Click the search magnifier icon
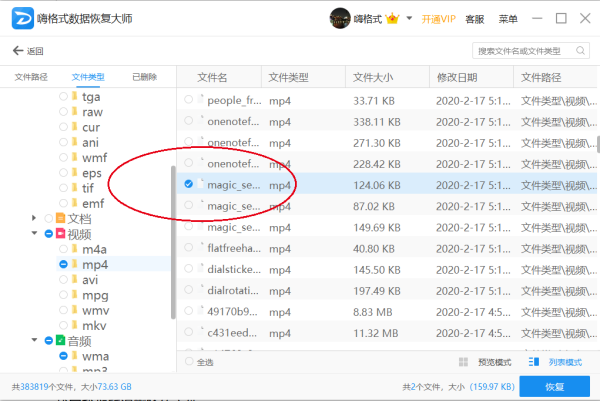Screen dimensions: 600x401 click(x=581, y=50)
